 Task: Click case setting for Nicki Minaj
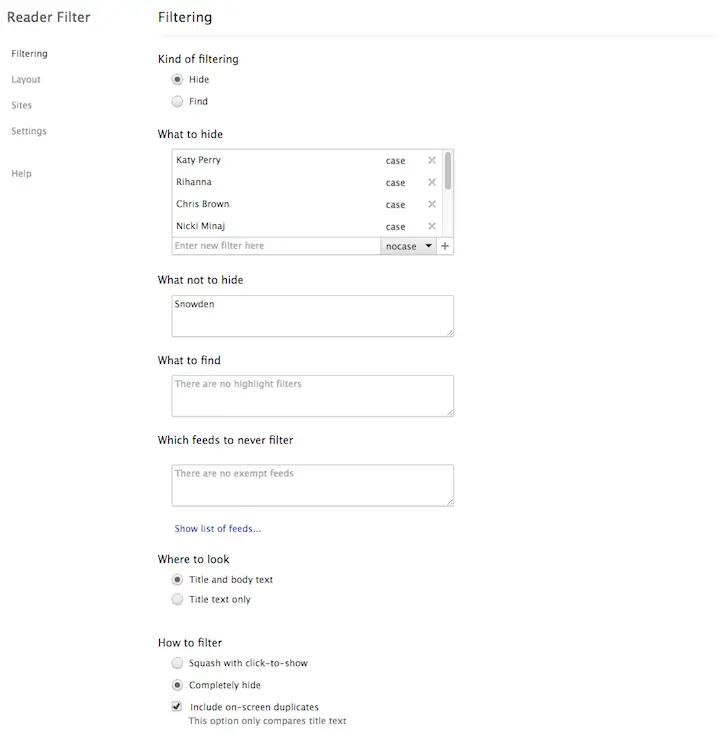[395, 227]
